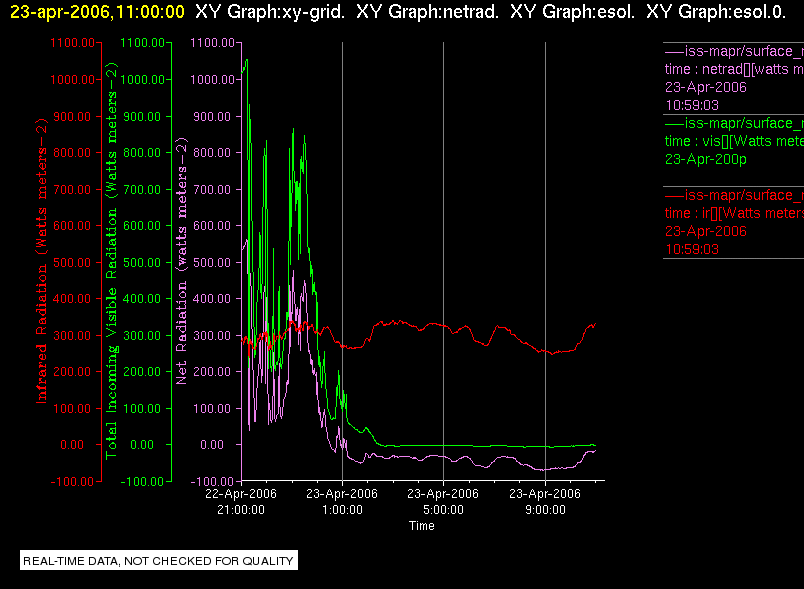Click the 'time : netrad[]' legend line

(x=734, y=70)
